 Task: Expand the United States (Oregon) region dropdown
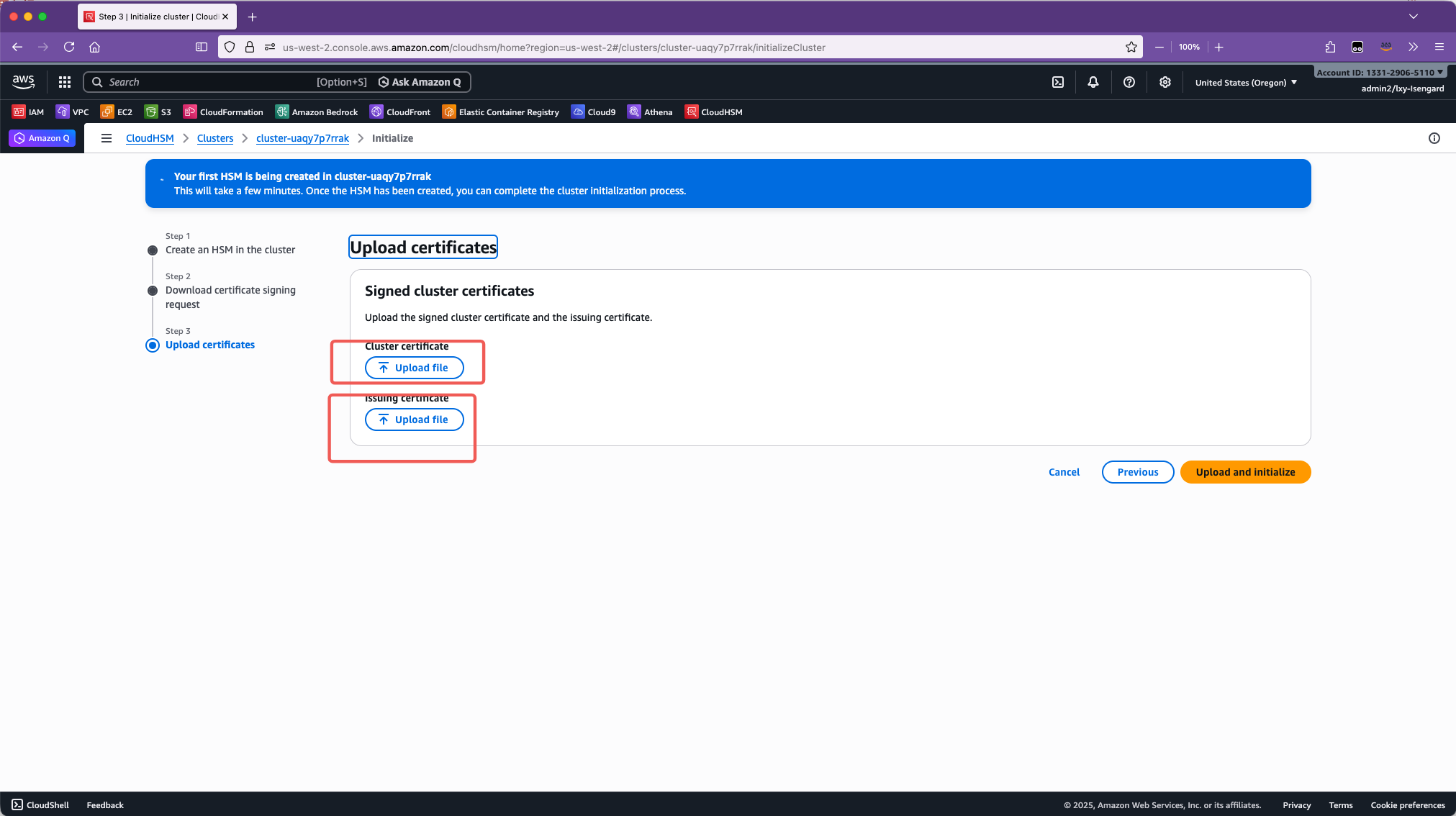1246,83
